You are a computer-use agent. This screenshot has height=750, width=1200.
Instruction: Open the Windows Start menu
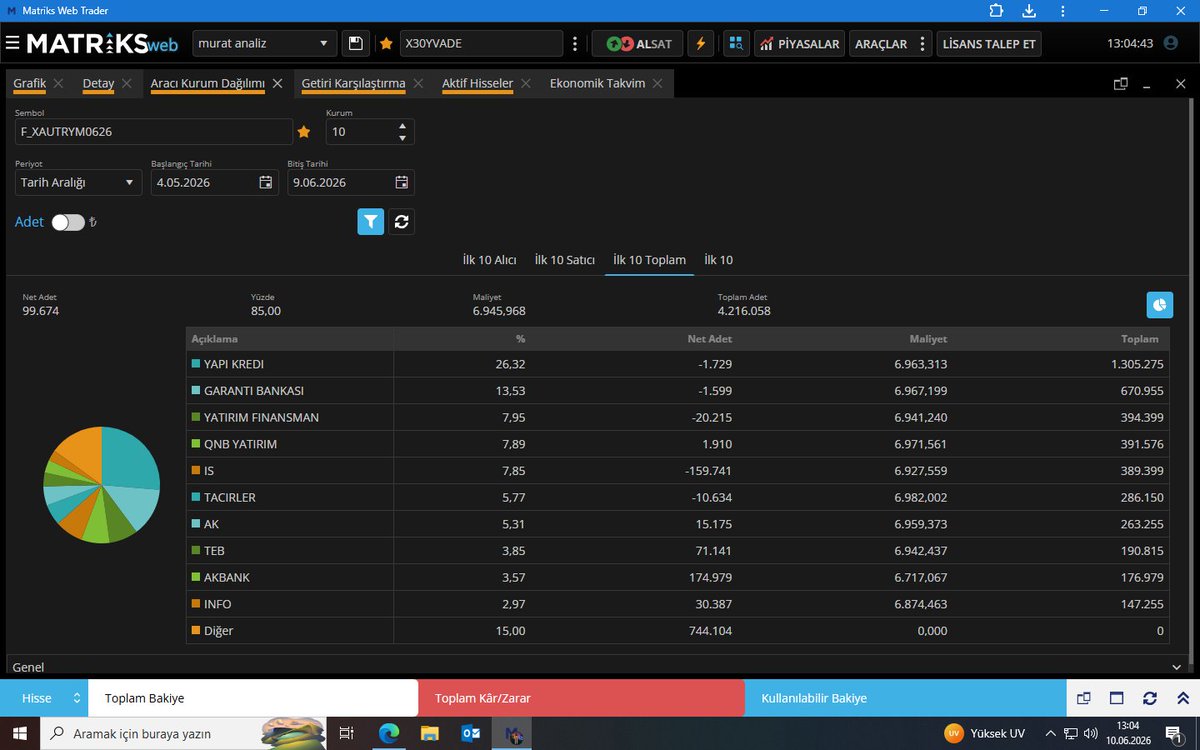(x=20, y=733)
